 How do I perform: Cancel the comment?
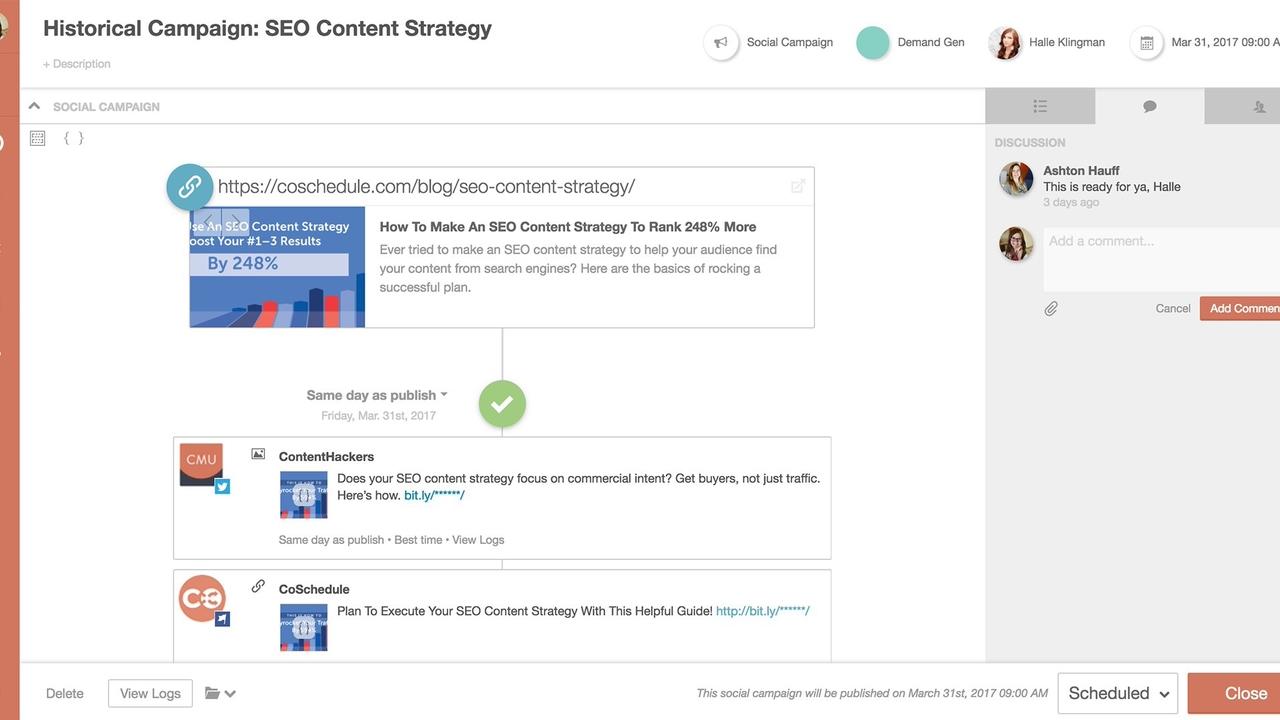click(1173, 309)
